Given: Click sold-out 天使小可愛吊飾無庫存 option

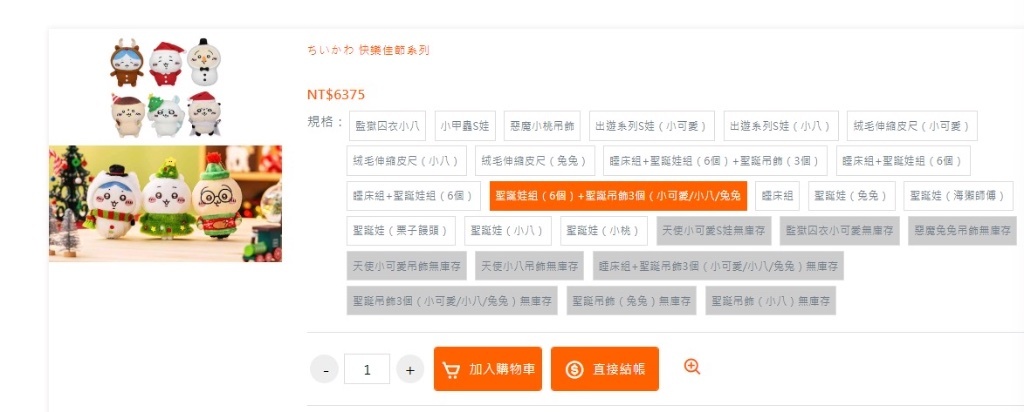Looking at the screenshot, I should click(x=407, y=266).
